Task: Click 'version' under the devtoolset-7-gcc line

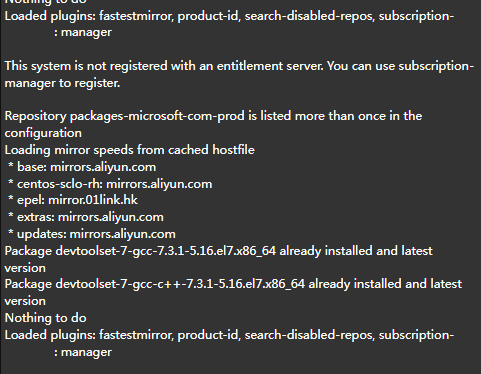Action: point(25,268)
